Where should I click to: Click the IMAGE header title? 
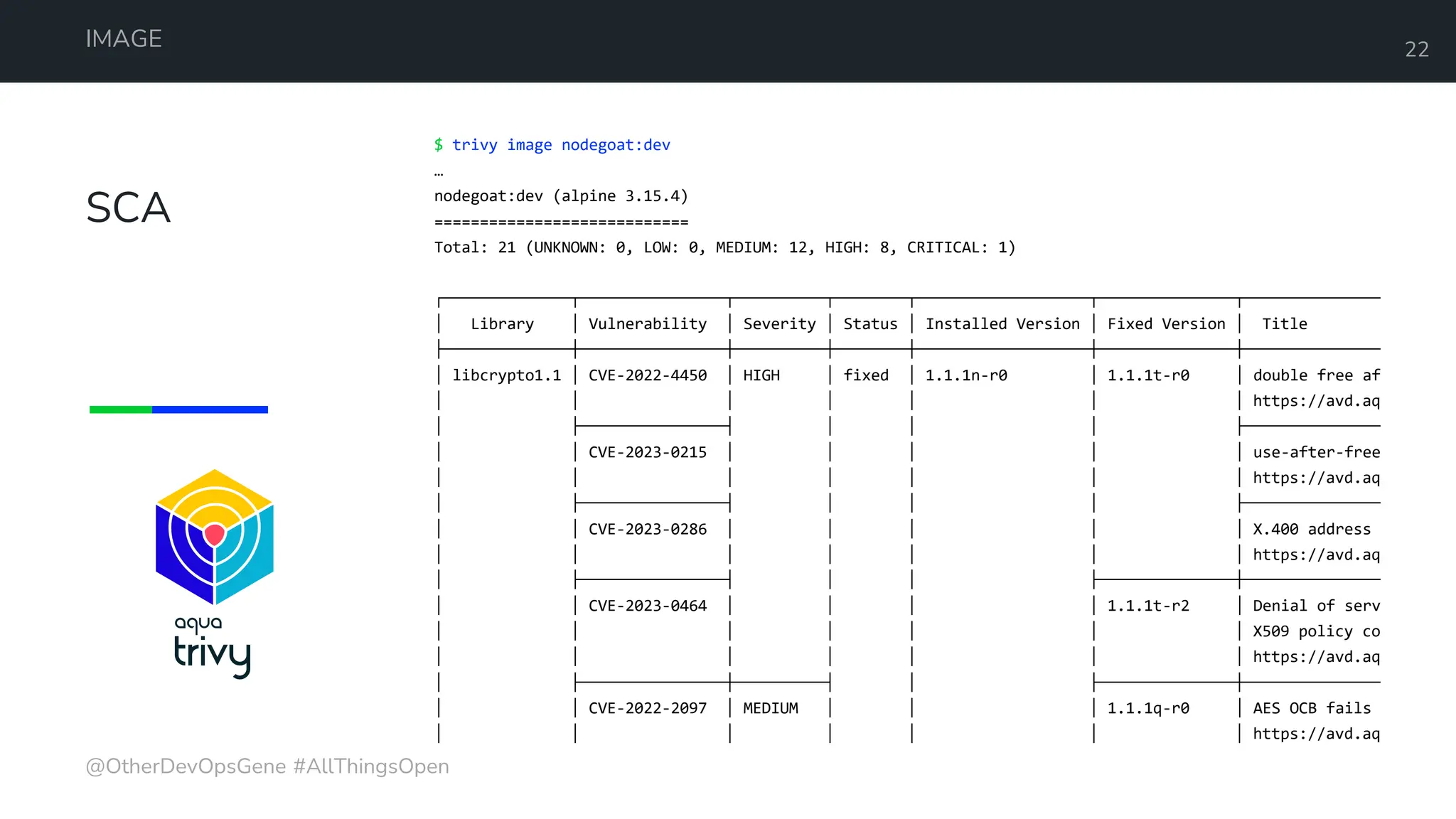(x=124, y=38)
